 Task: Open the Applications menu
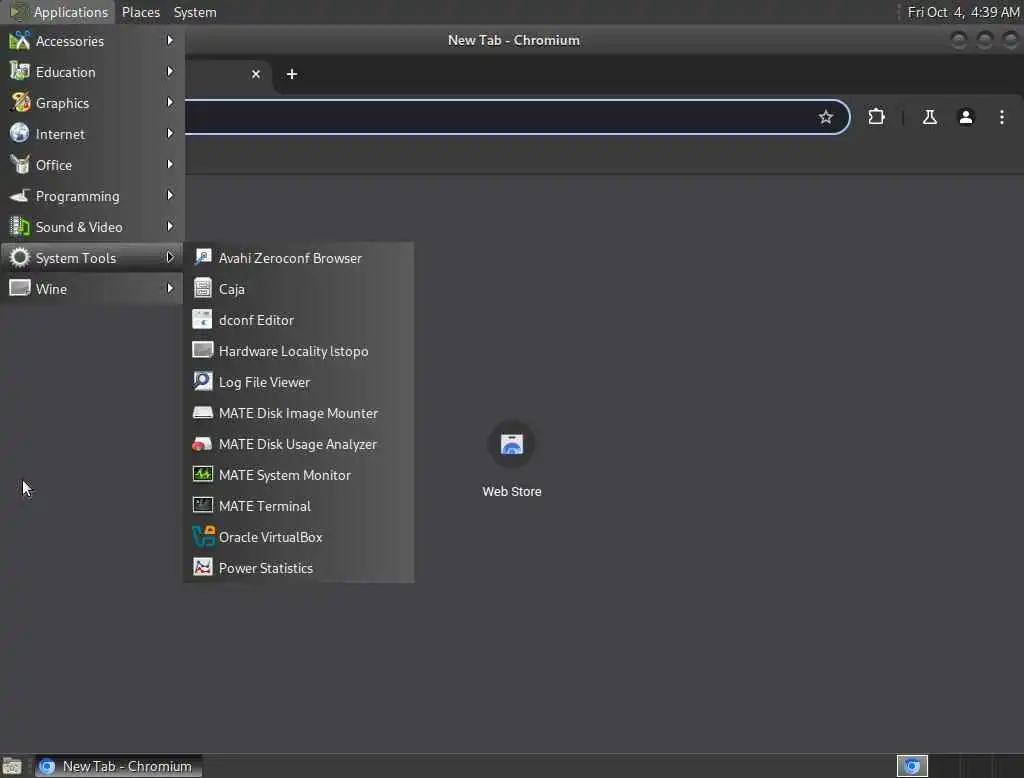click(x=59, y=12)
